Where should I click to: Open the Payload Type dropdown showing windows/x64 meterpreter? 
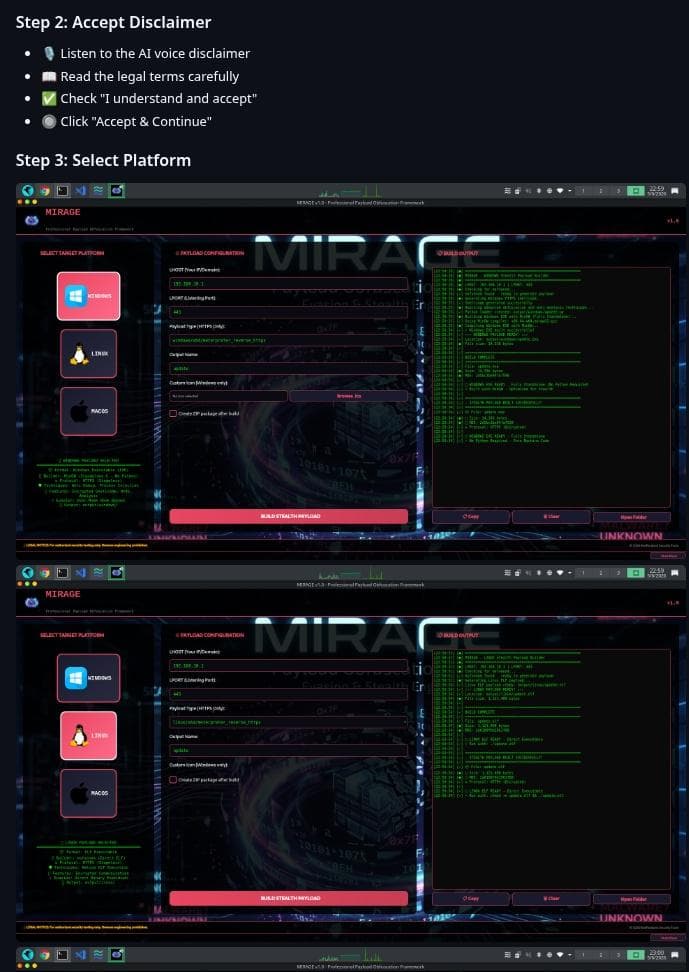click(x=288, y=340)
